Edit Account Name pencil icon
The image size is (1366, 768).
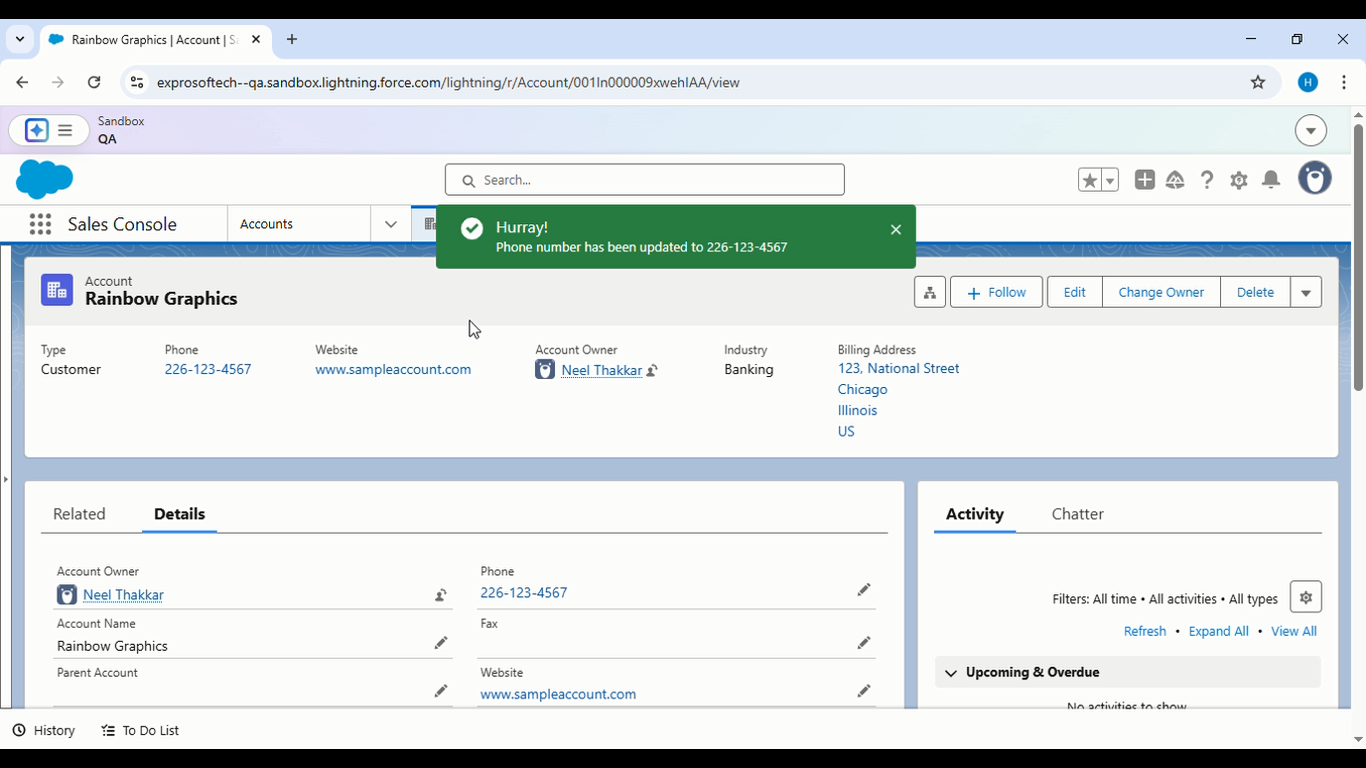click(441, 643)
